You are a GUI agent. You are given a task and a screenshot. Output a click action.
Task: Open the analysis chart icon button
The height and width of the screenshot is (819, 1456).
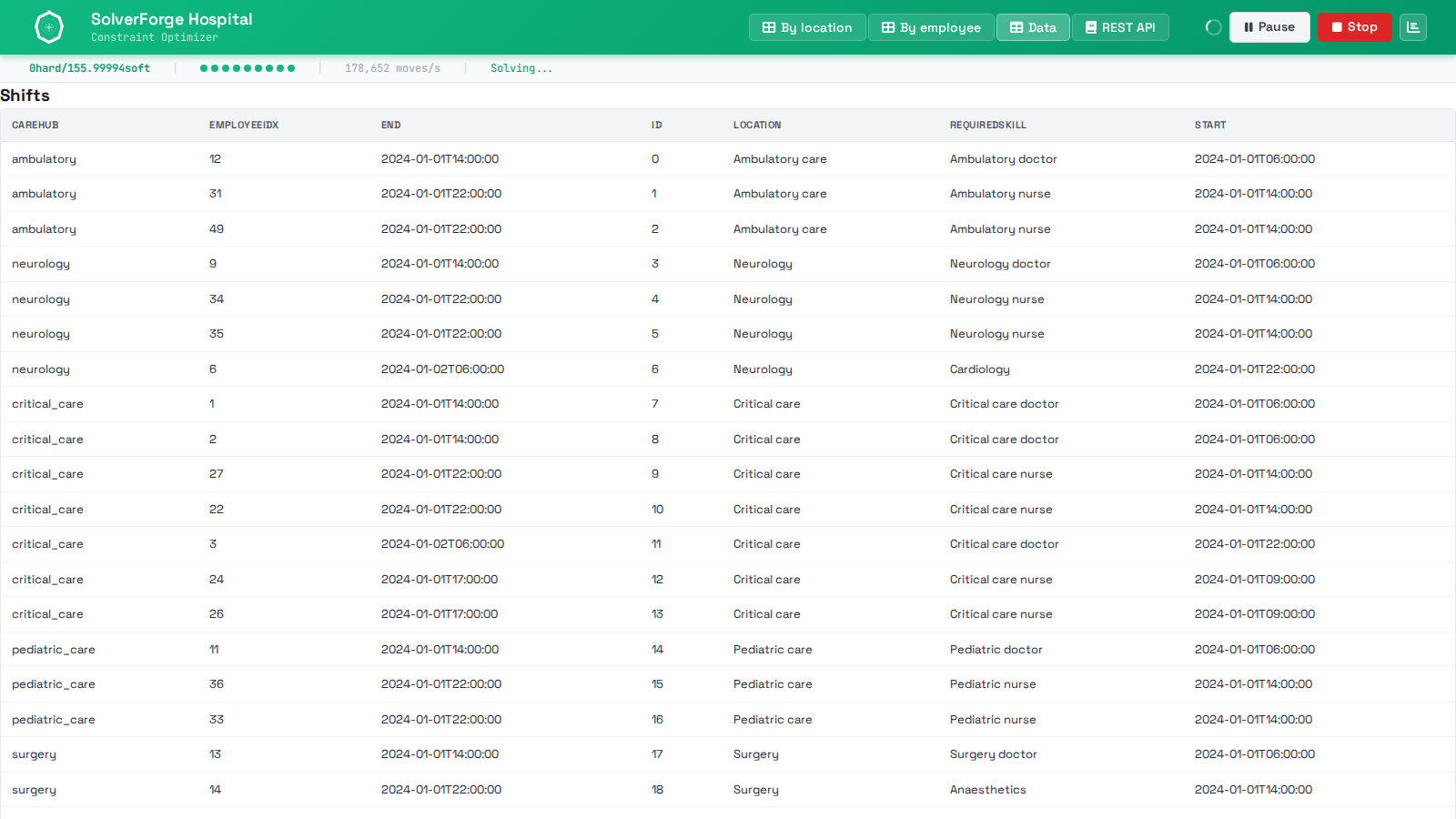point(1413,27)
